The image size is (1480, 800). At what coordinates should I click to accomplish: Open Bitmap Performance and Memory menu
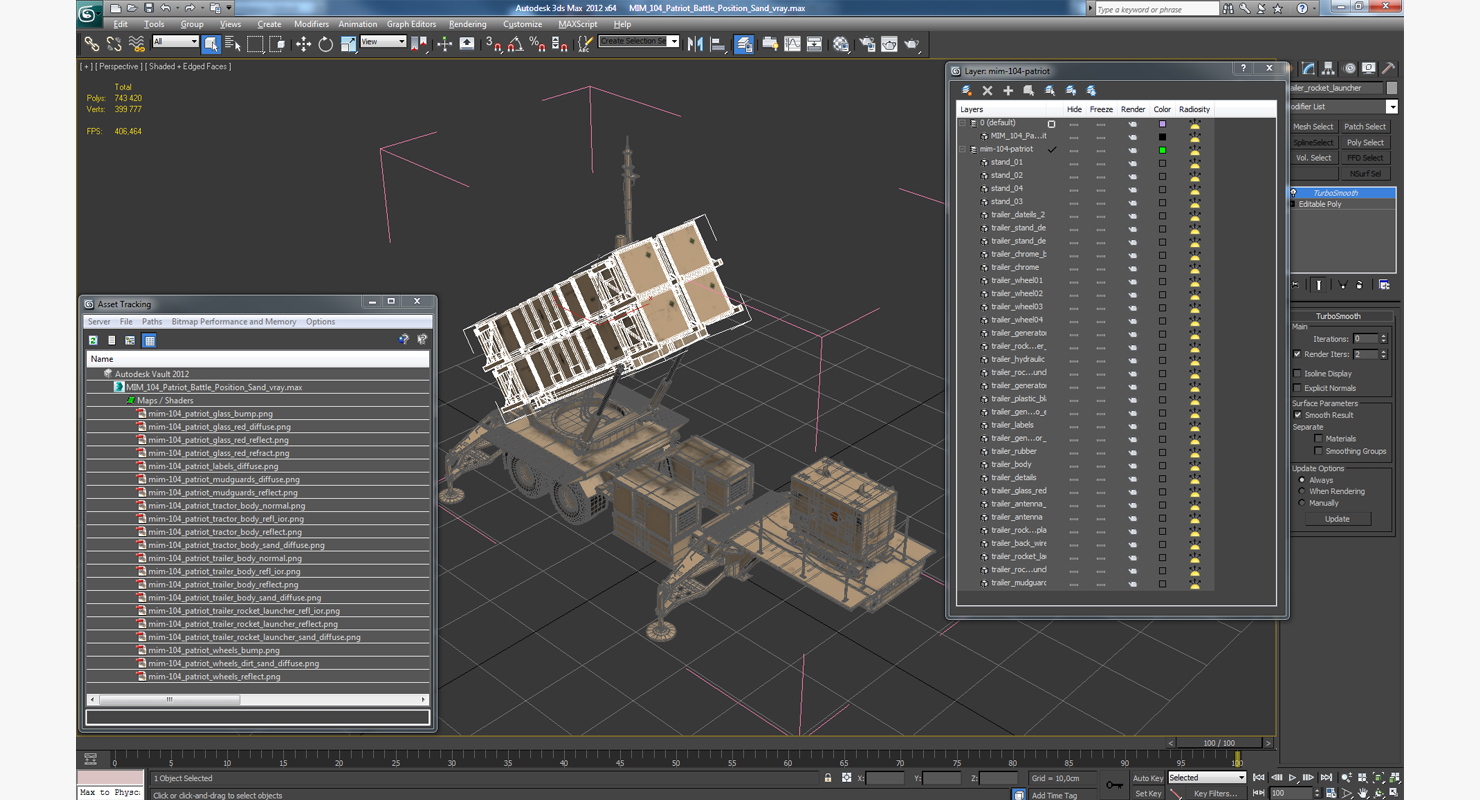pyautogui.click(x=234, y=322)
